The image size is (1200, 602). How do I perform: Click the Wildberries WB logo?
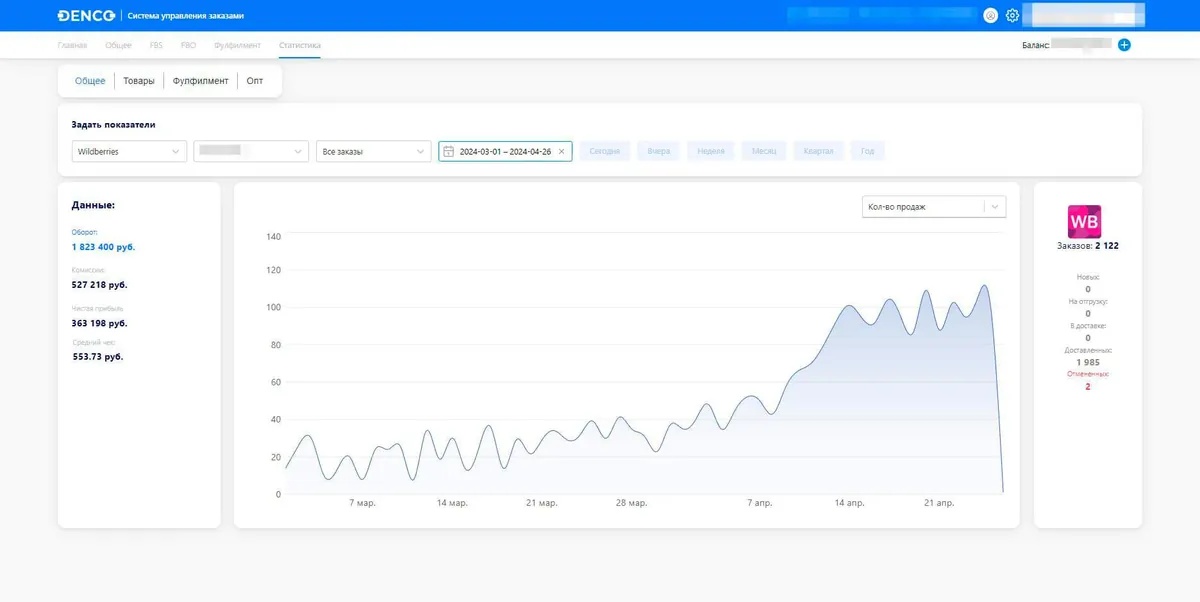pyautogui.click(x=1085, y=221)
